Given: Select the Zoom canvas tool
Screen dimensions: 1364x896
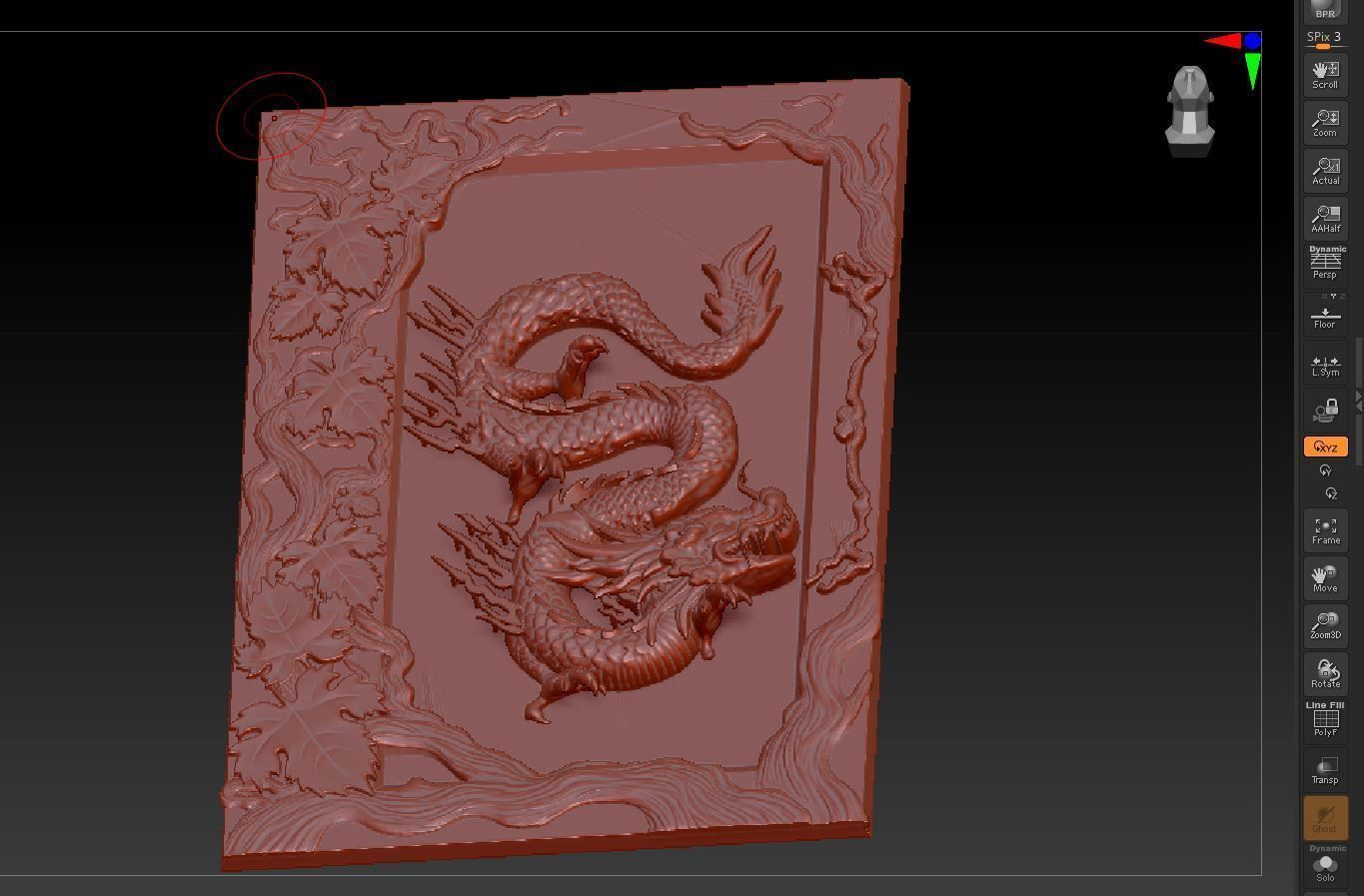Looking at the screenshot, I should click(x=1325, y=122).
